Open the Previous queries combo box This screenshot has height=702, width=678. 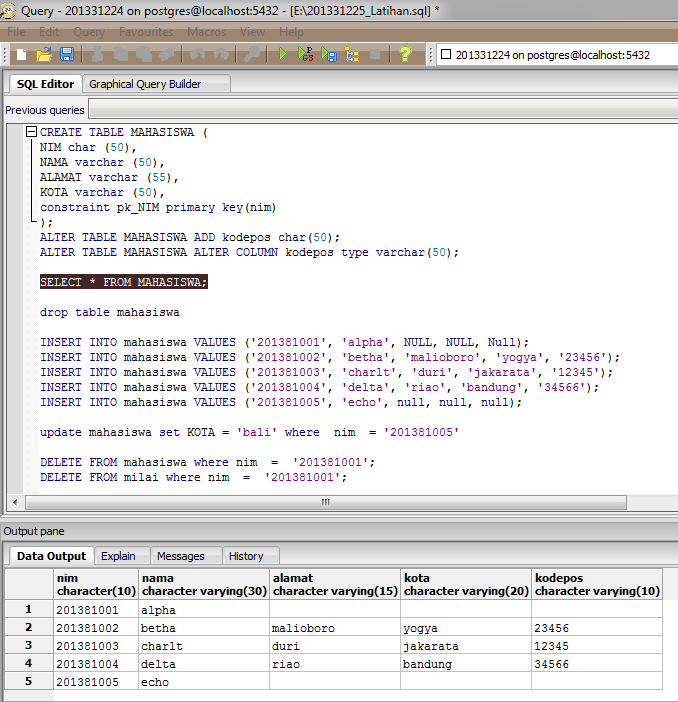tap(383, 110)
